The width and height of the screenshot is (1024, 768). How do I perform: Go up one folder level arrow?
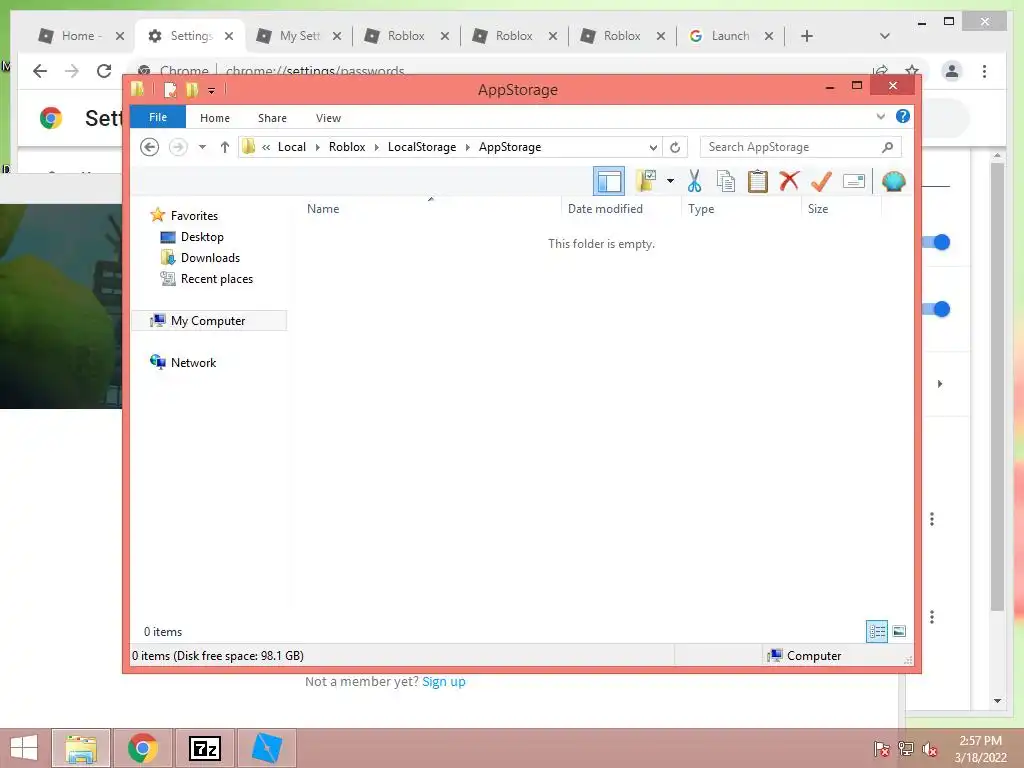click(x=225, y=147)
